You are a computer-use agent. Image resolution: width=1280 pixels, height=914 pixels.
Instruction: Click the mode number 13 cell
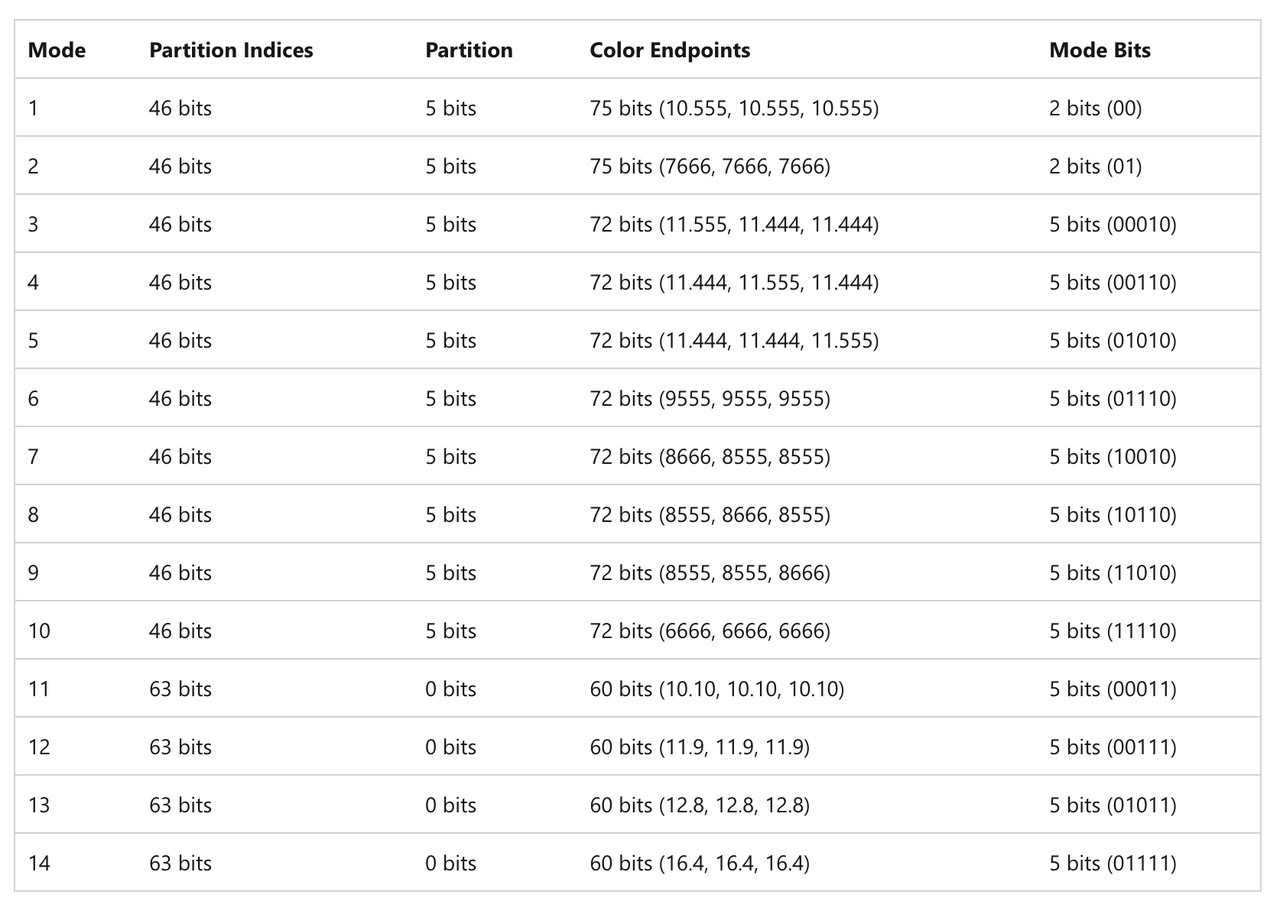(39, 804)
